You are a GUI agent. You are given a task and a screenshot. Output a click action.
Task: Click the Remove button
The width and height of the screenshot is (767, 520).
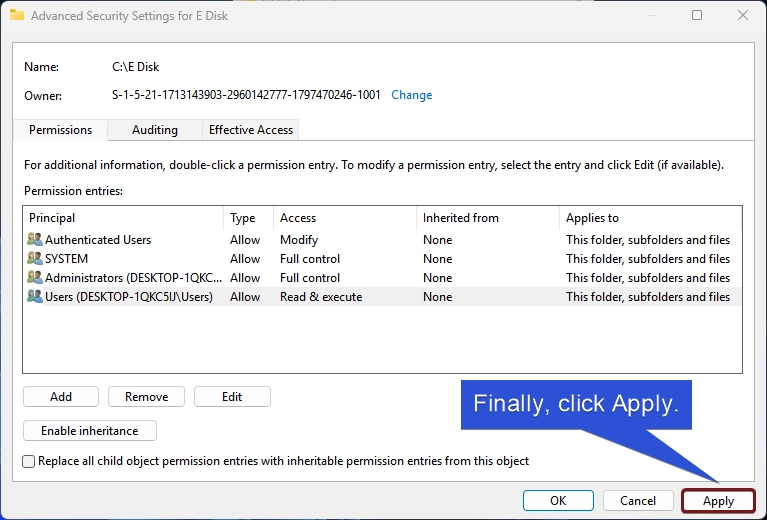146,397
